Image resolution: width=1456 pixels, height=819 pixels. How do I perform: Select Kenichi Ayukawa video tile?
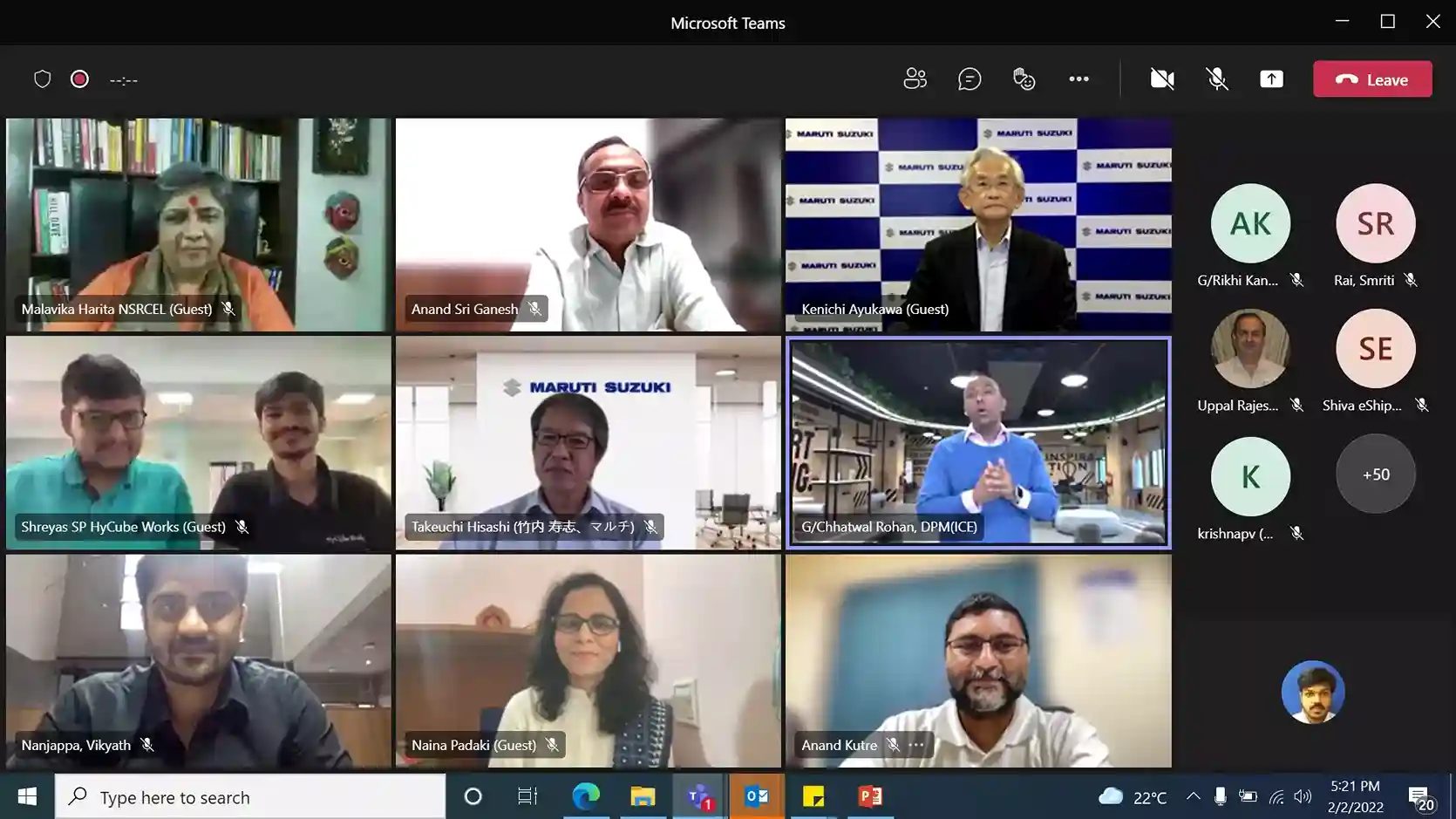pyautogui.click(x=978, y=225)
